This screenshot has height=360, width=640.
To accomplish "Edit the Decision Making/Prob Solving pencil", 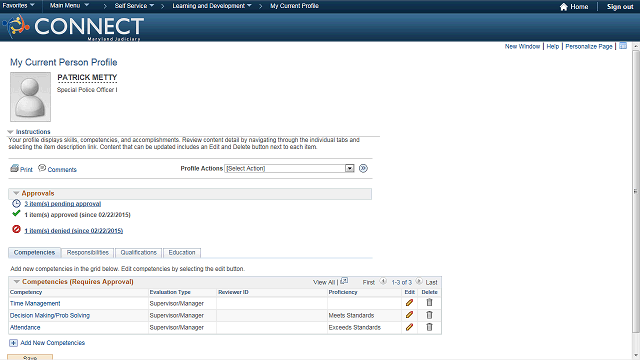I will 409,315.
